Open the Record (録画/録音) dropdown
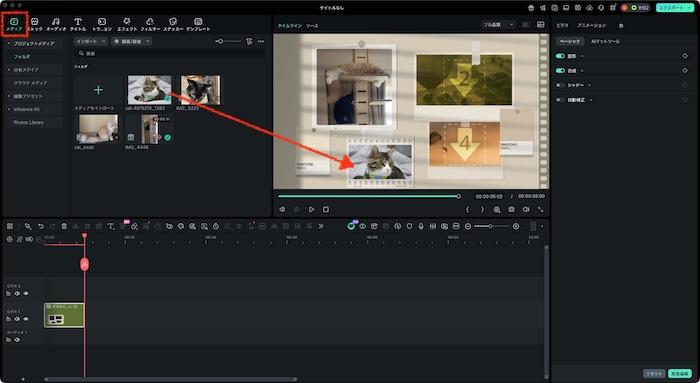 132,41
